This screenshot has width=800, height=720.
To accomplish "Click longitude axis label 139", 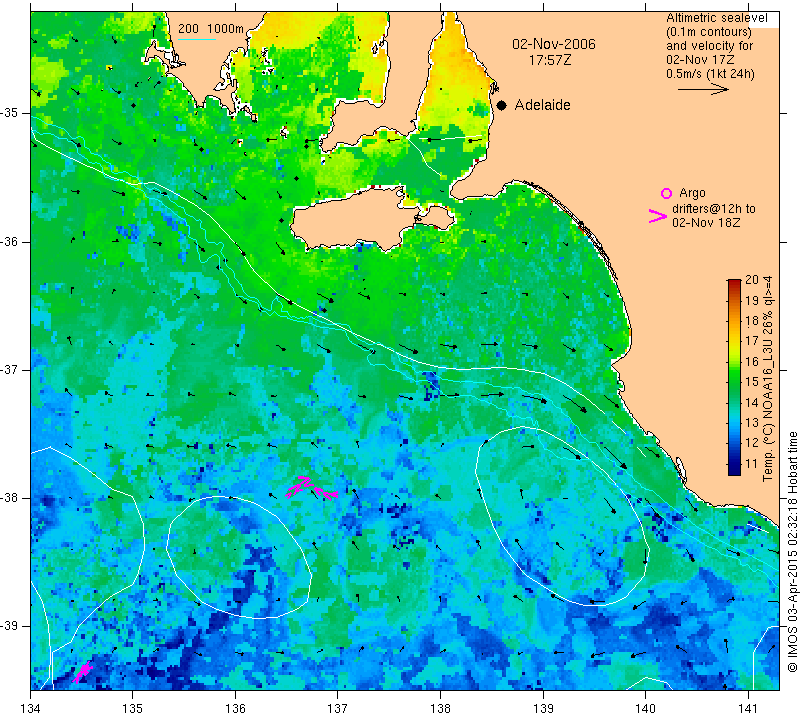I will [x=543, y=709].
